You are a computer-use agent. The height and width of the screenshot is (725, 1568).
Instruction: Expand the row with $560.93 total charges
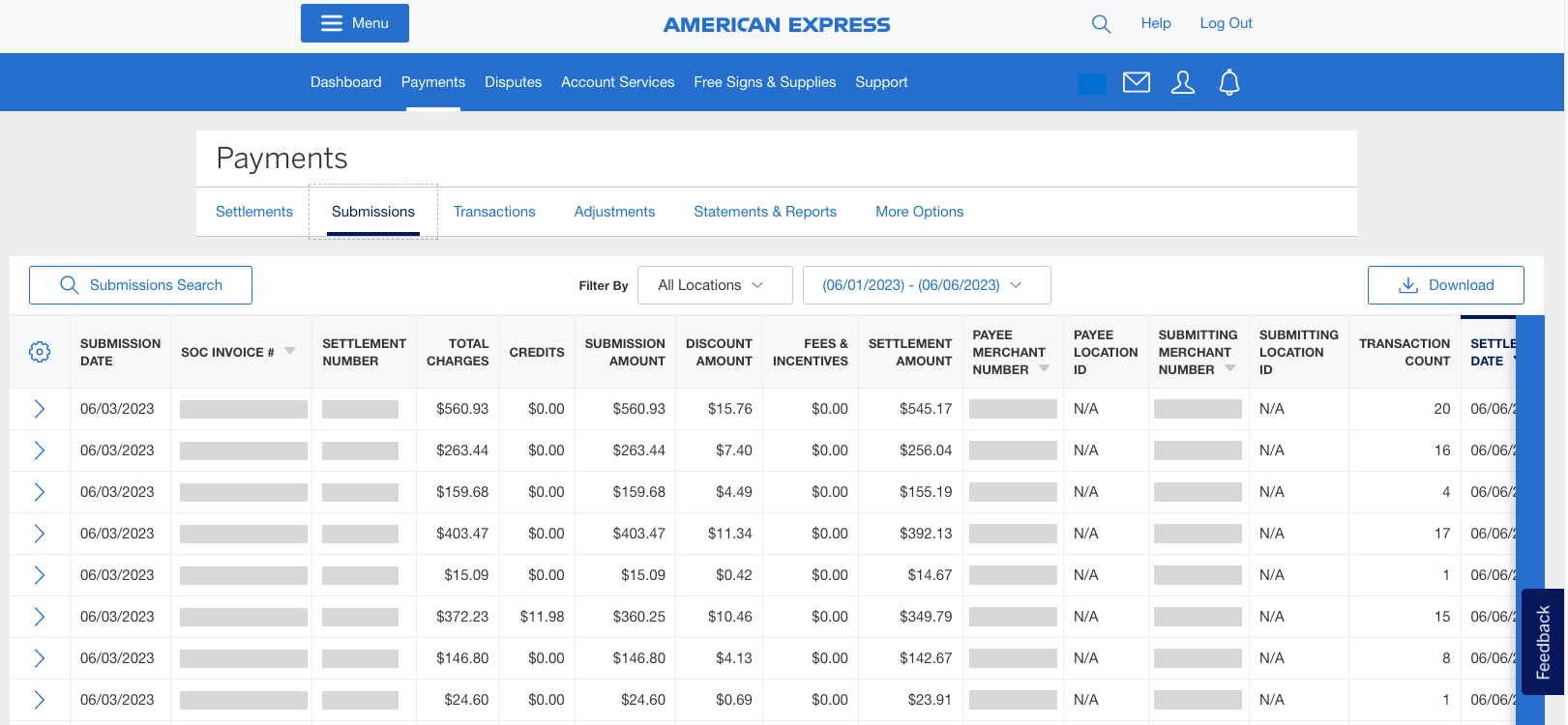coord(40,409)
